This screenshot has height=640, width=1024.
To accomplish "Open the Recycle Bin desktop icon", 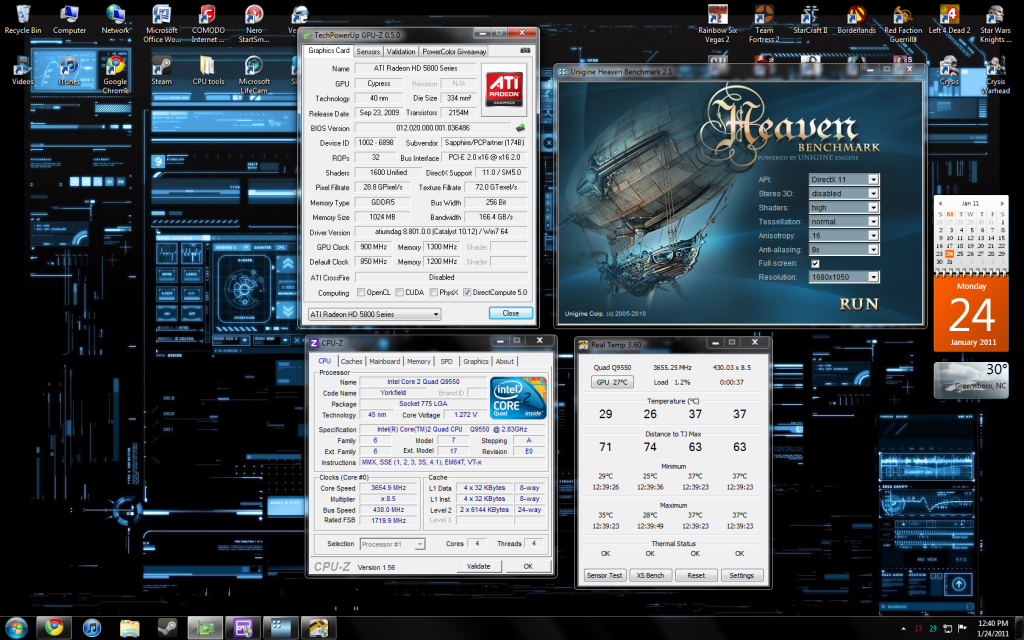I will point(22,20).
